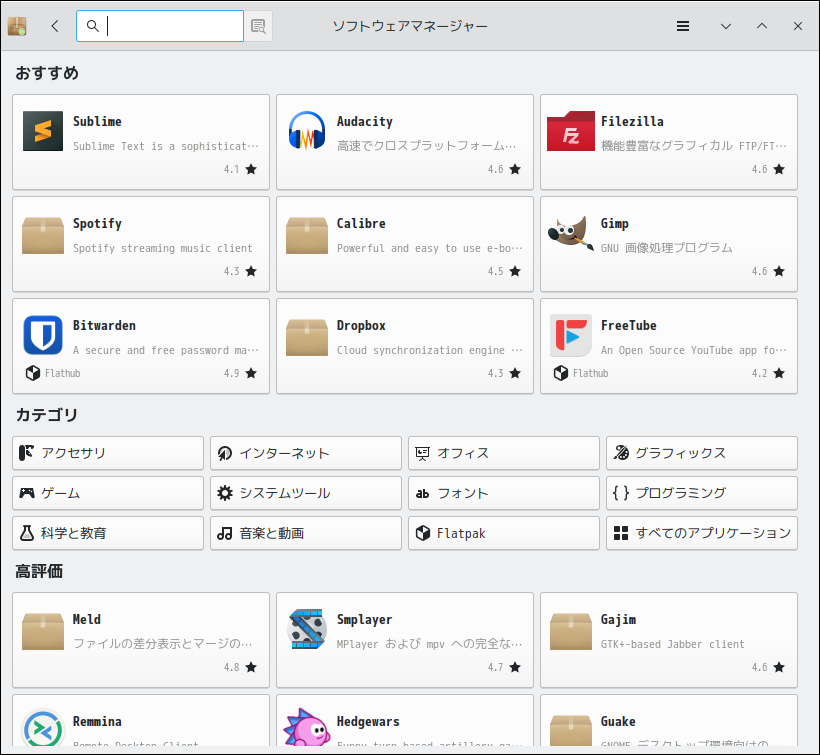Click the Software Manager icon in title bar
This screenshot has height=755, width=820.
point(17,26)
